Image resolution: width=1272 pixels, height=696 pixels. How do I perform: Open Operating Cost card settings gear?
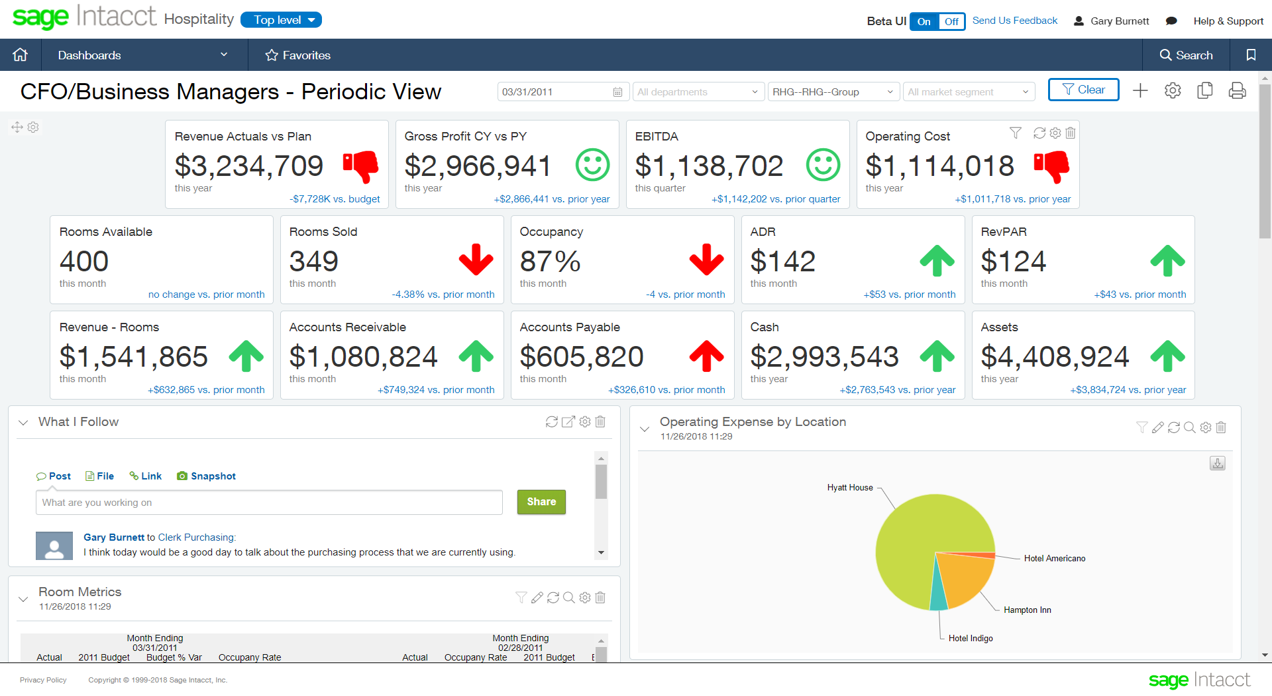(1055, 133)
